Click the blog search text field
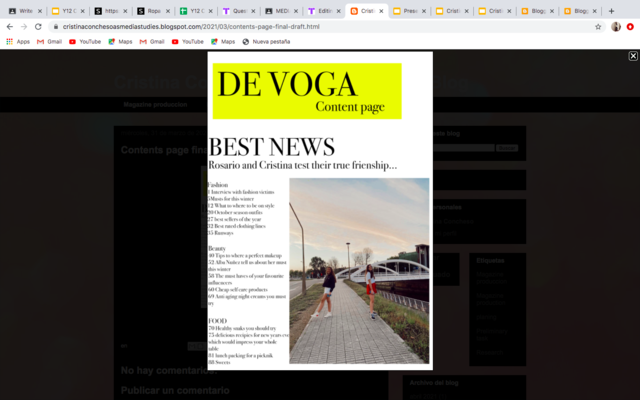Image resolution: width=640 pixels, height=400 pixels. coord(464,148)
